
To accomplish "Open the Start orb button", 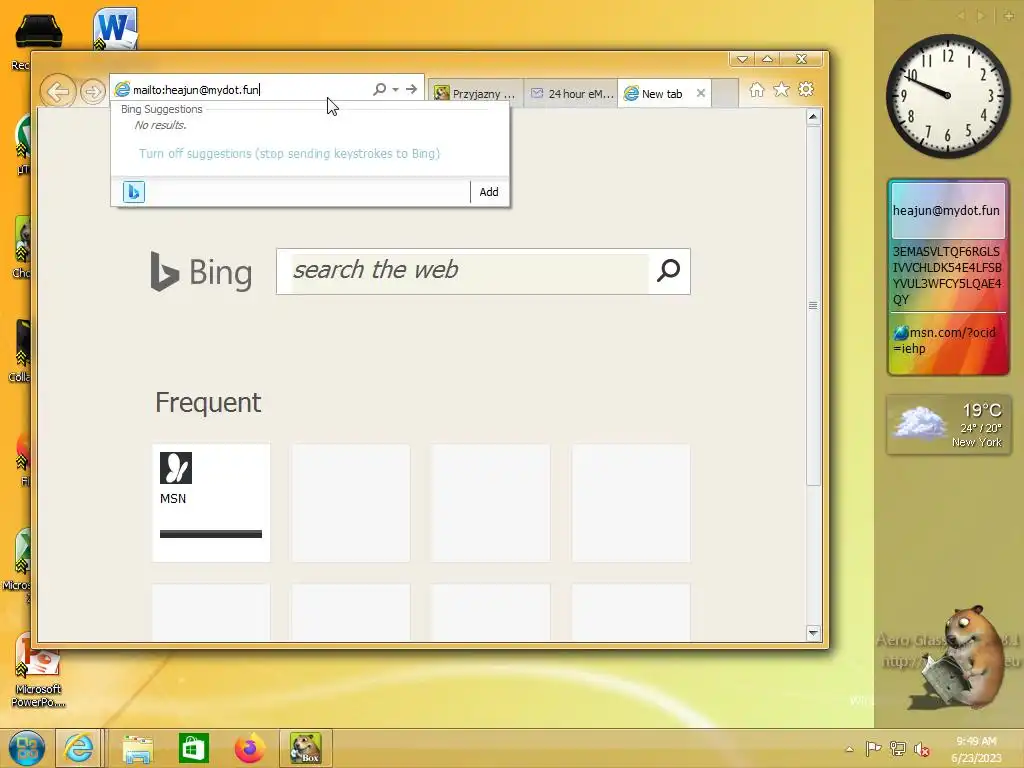I will coord(27,748).
